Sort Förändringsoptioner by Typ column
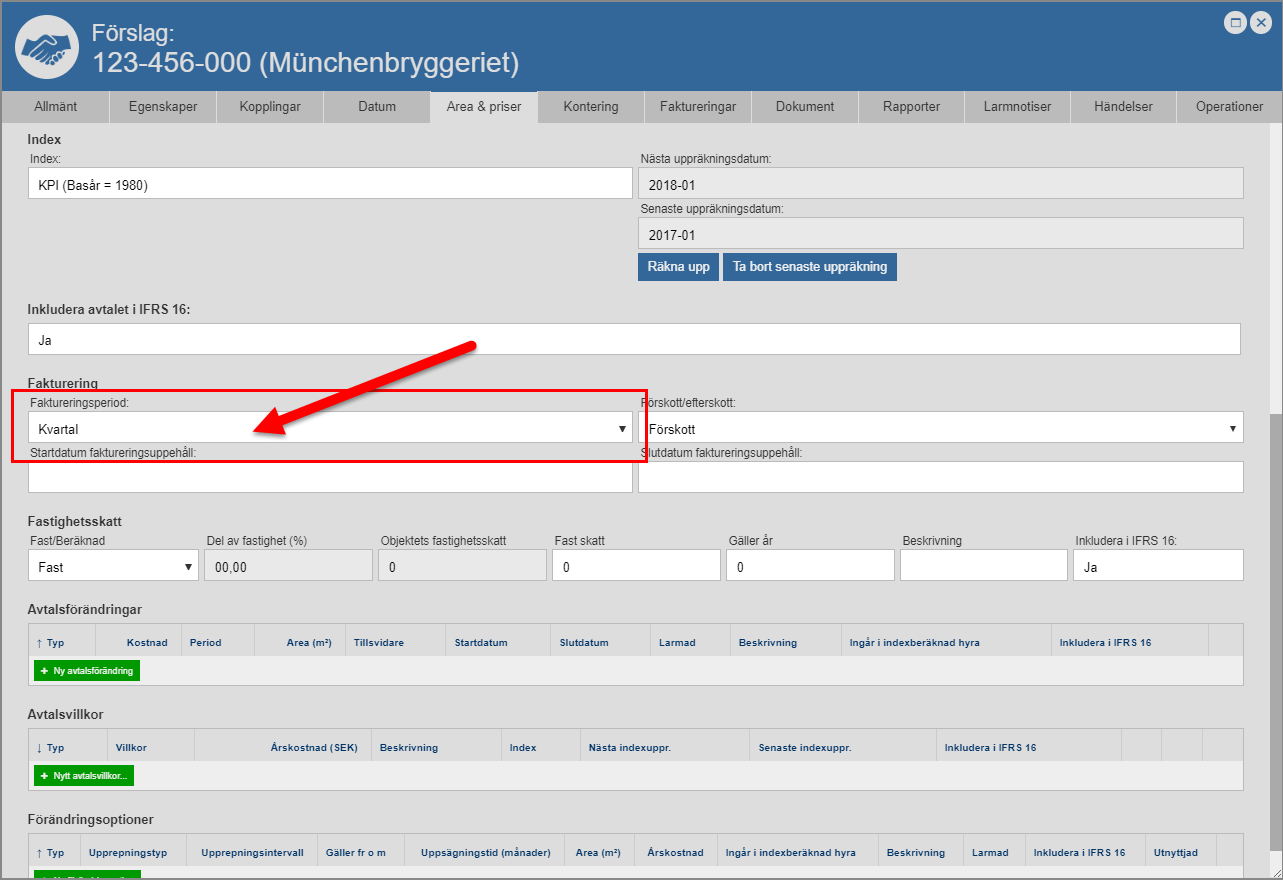 tap(49, 853)
